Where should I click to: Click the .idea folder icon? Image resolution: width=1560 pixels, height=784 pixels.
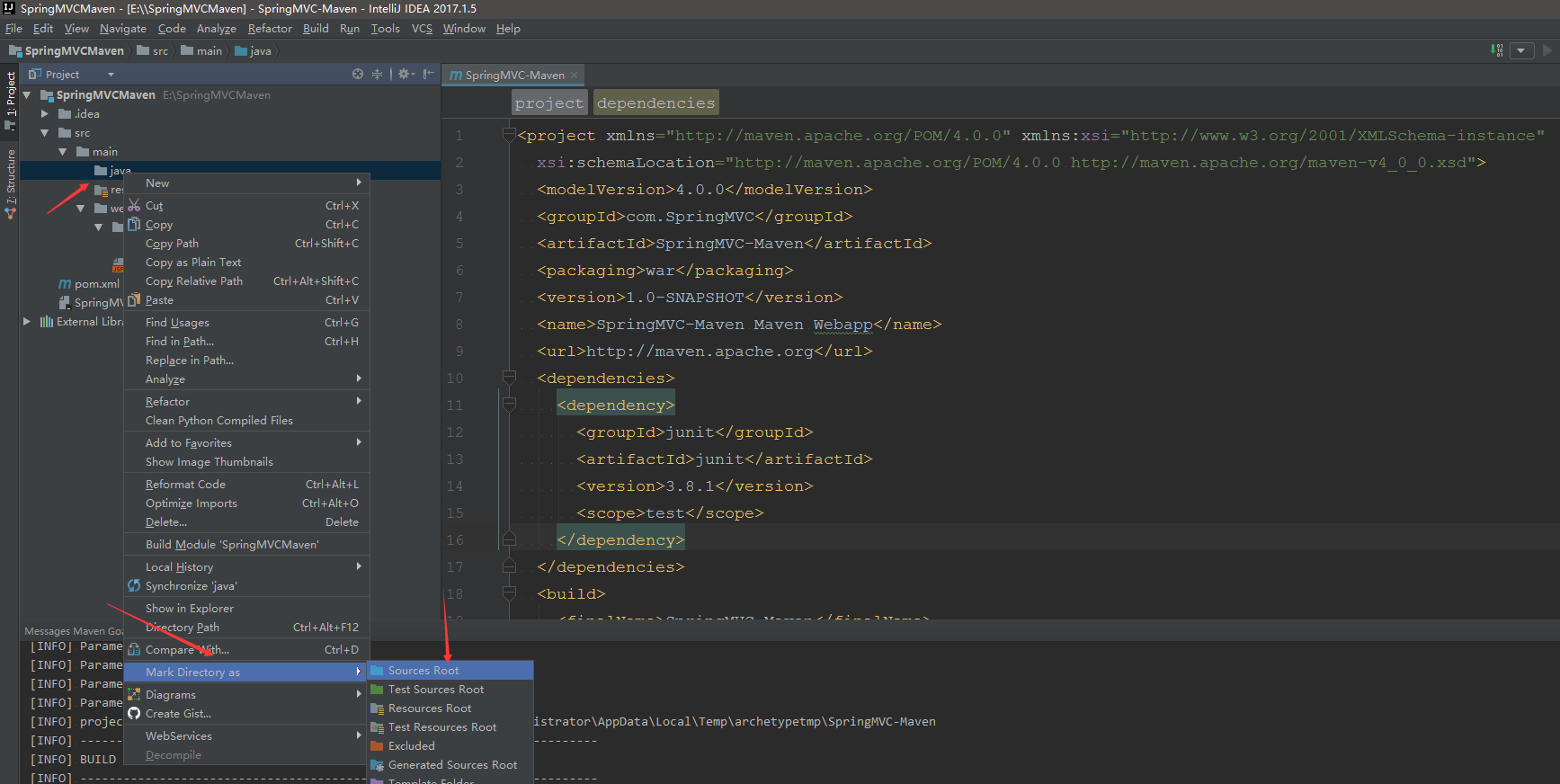[65, 114]
